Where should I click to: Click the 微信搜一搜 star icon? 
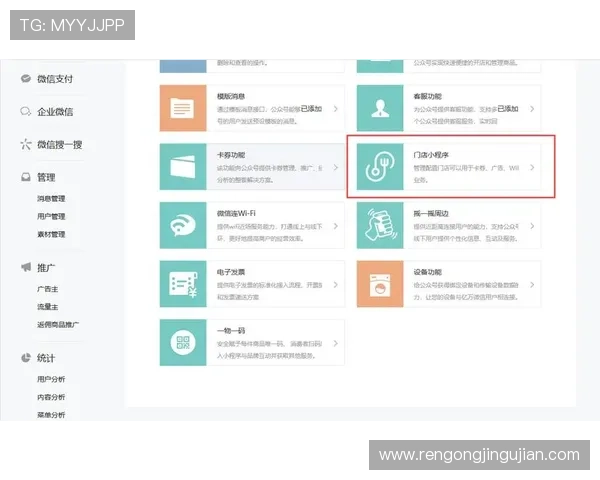coord(26,144)
